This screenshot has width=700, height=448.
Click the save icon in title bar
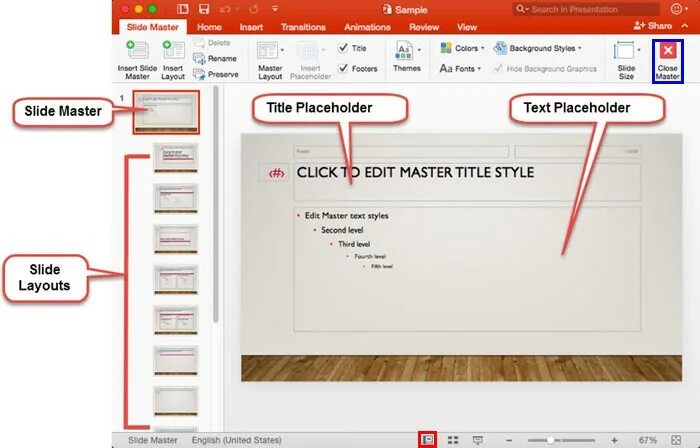(204, 9)
